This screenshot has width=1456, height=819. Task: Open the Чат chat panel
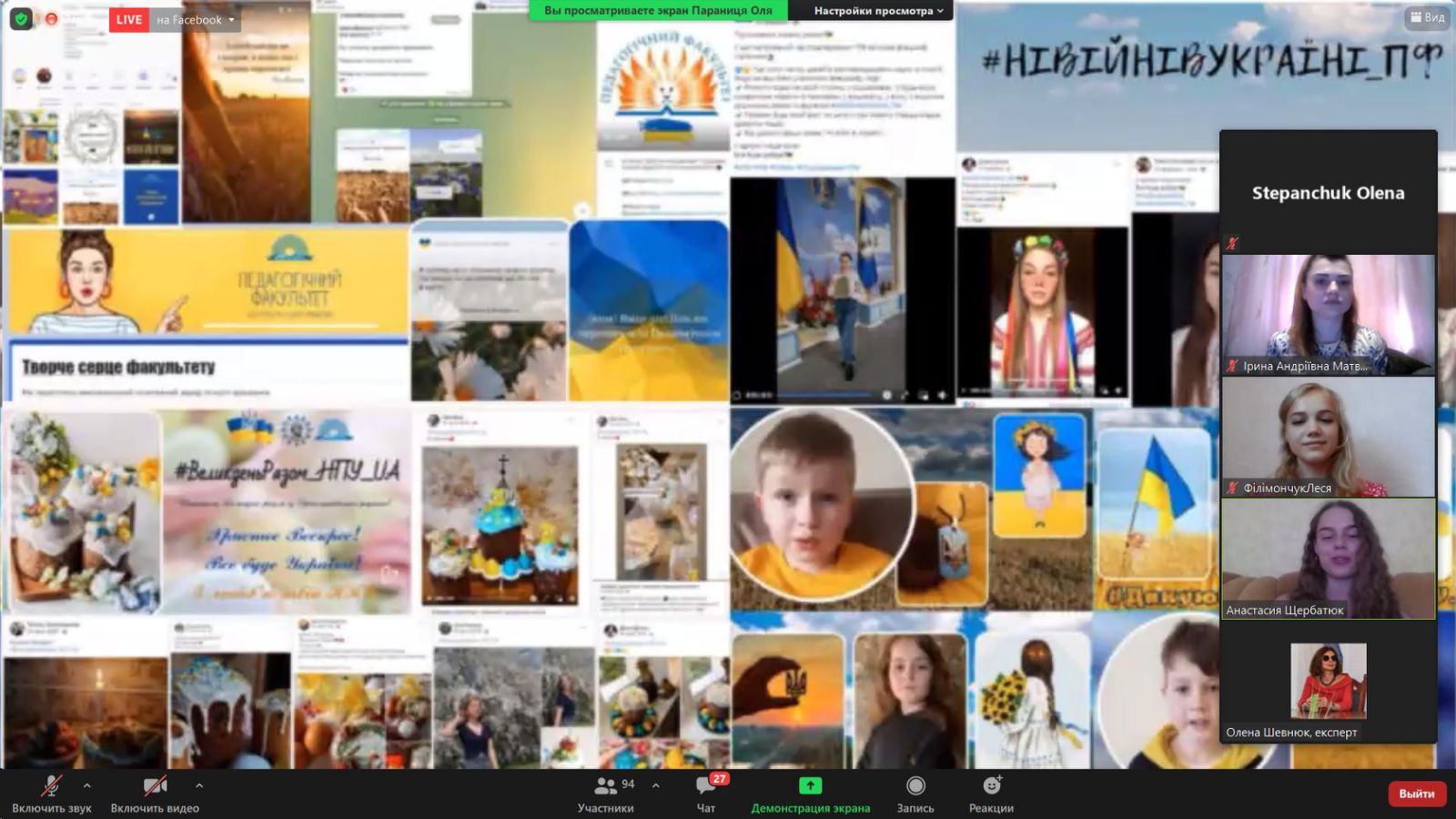coord(706,794)
